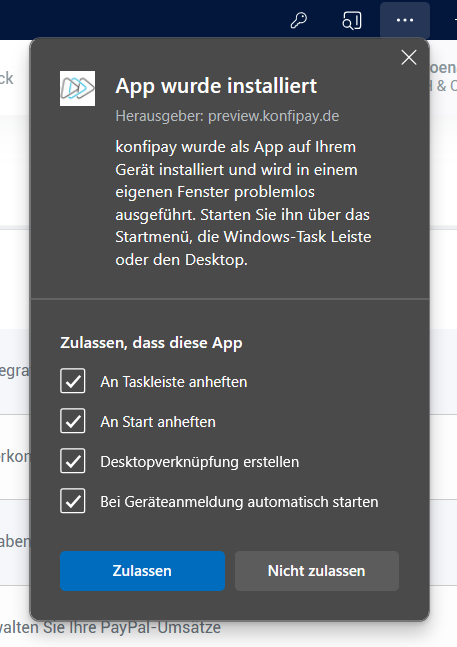This screenshot has height=647, width=457.
Task: Click the Desktopverknüpfung erstellen label text
Action: click(x=200, y=462)
